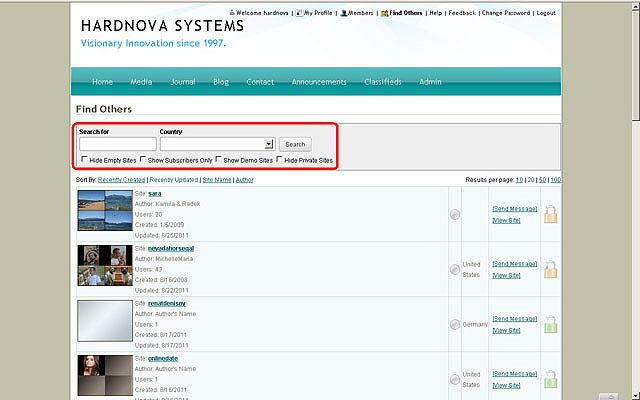Click the orange lock icon for sara

550,214
